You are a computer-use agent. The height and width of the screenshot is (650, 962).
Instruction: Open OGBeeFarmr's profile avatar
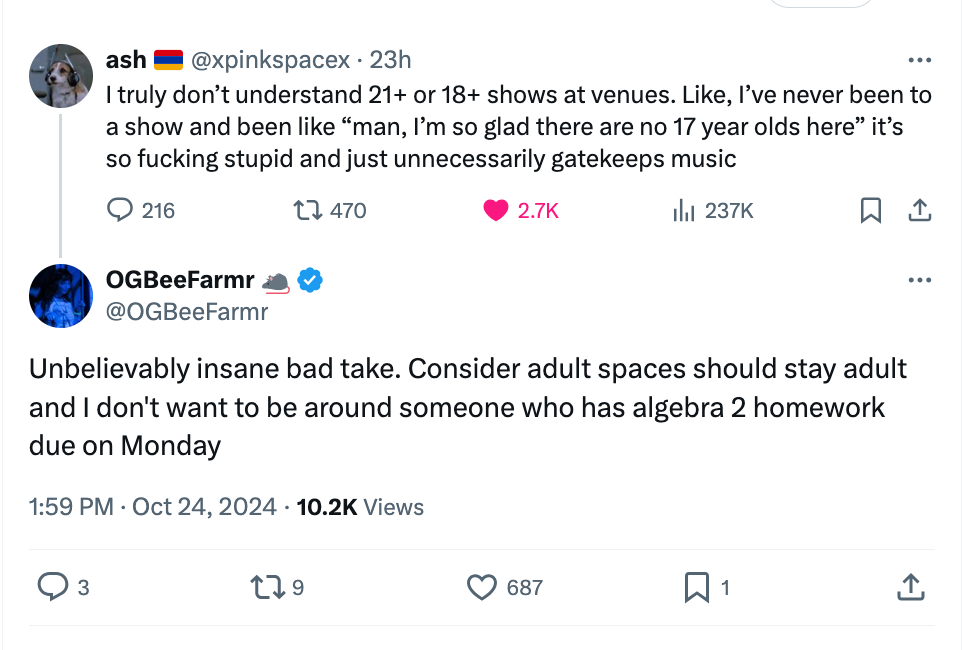[61, 296]
